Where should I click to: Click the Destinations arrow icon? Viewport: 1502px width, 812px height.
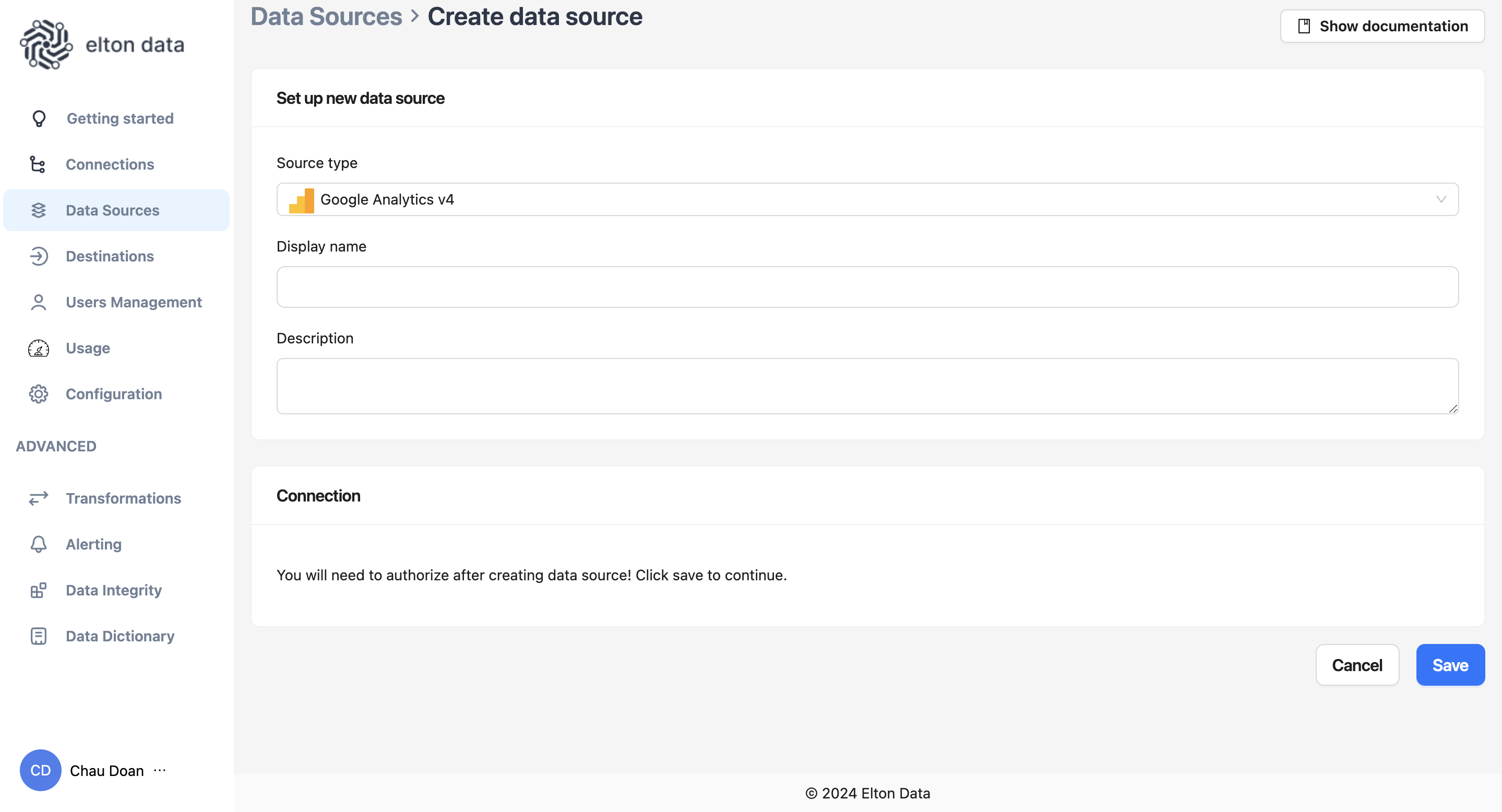coord(39,256)
